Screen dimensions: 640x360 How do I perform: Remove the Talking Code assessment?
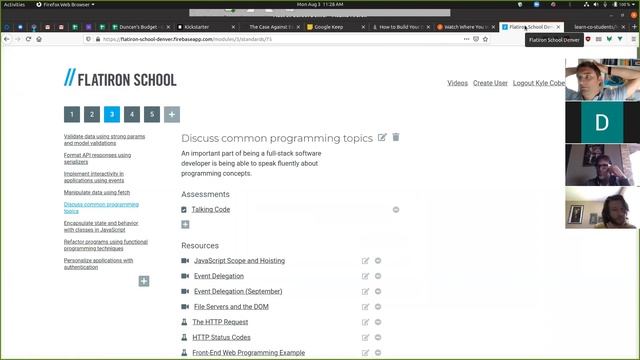(x=396, y=209)
